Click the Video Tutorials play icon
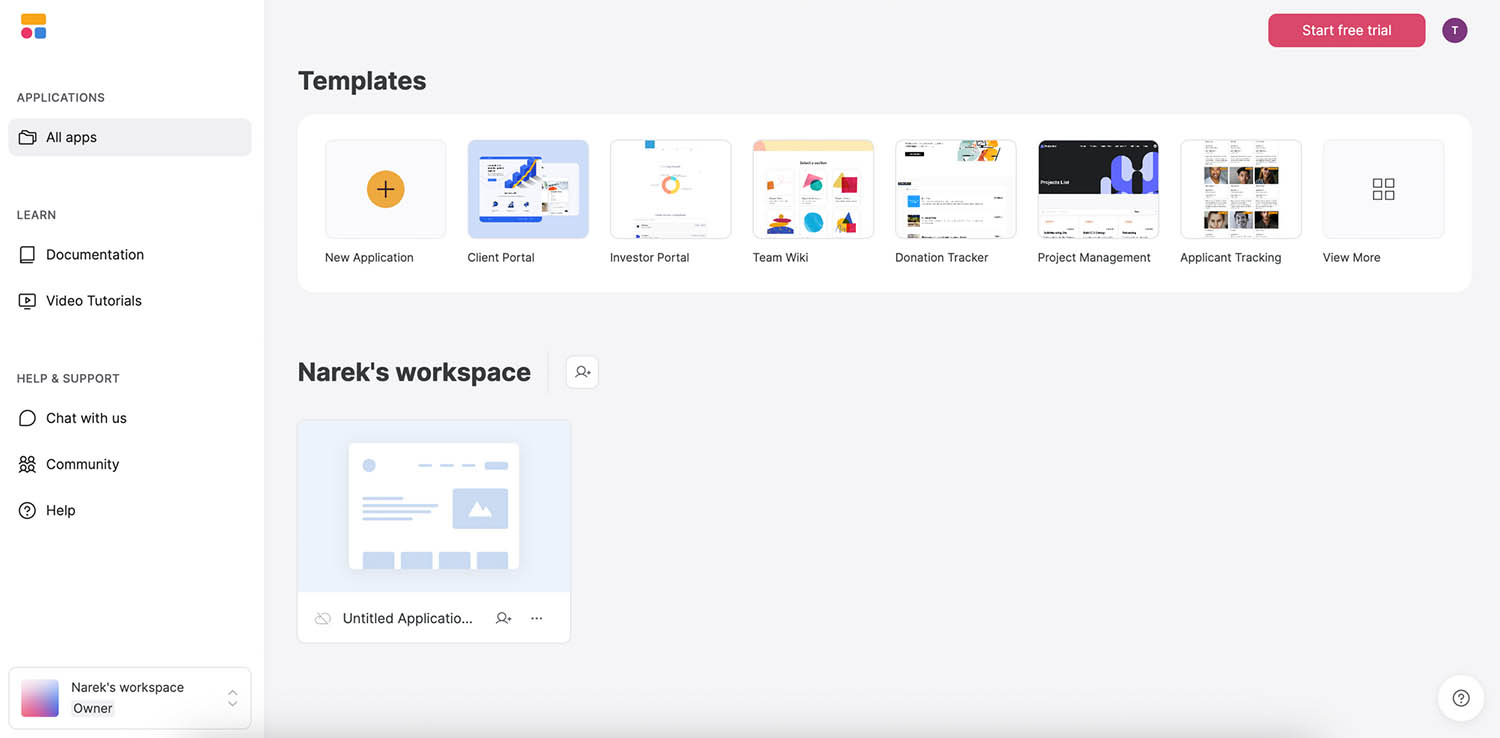The width and height of the screenshot is (1500, 738). tap(27, 301)
